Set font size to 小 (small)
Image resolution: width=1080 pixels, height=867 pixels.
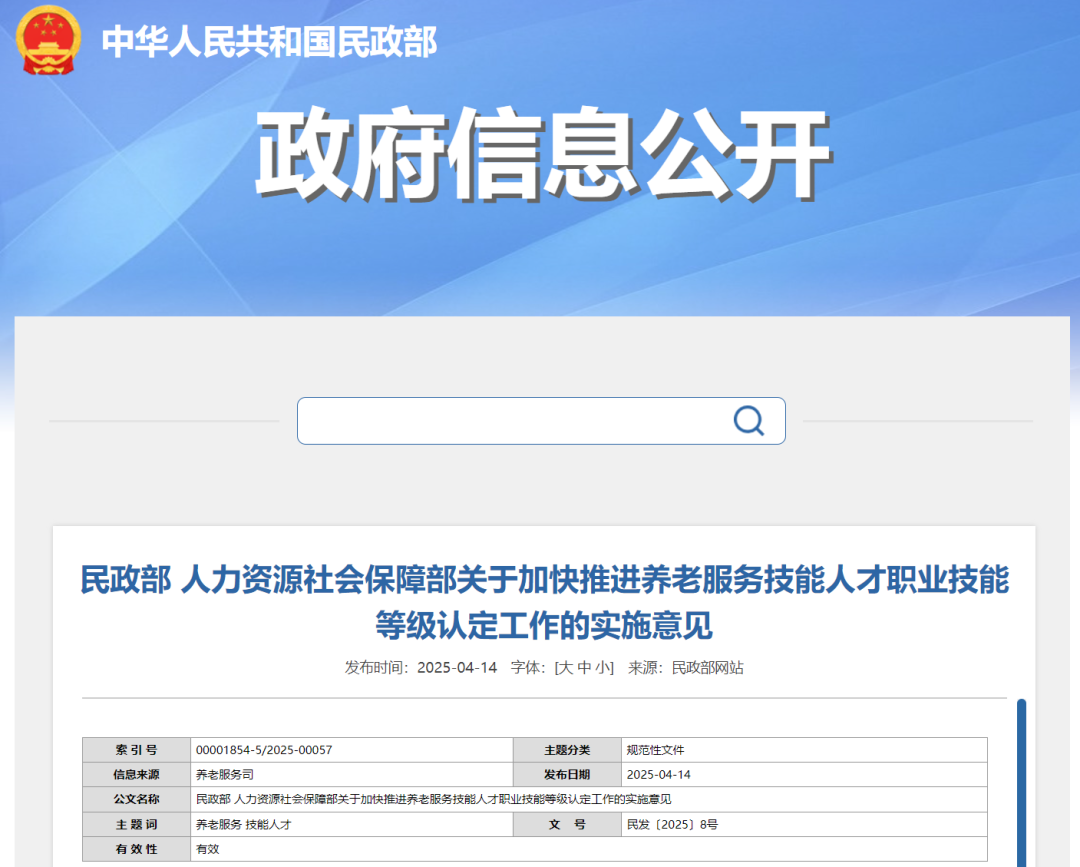coord(603,668)
